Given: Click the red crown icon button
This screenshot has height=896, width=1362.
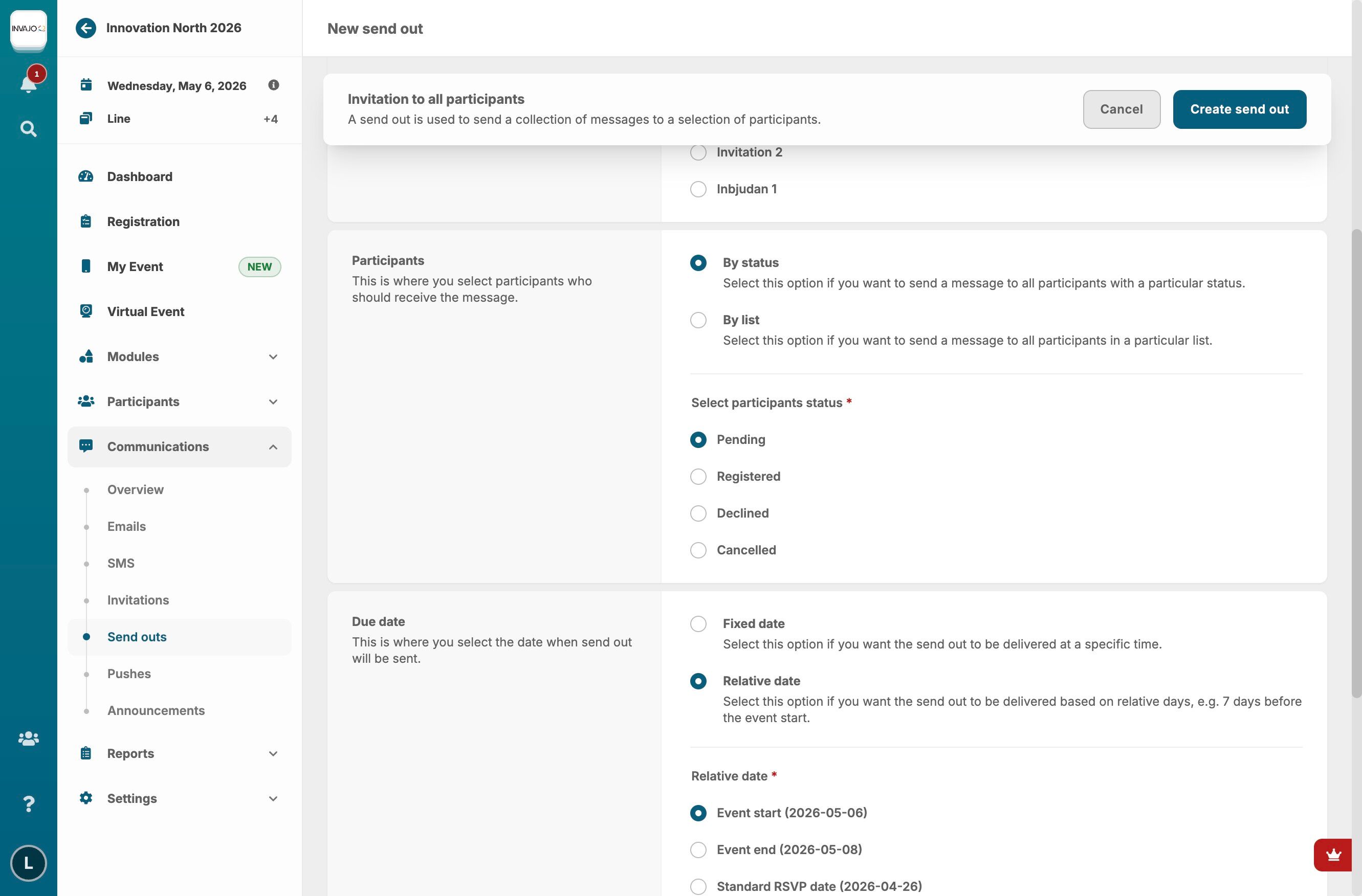Looking at the screenshot, I should (1333, 855).
